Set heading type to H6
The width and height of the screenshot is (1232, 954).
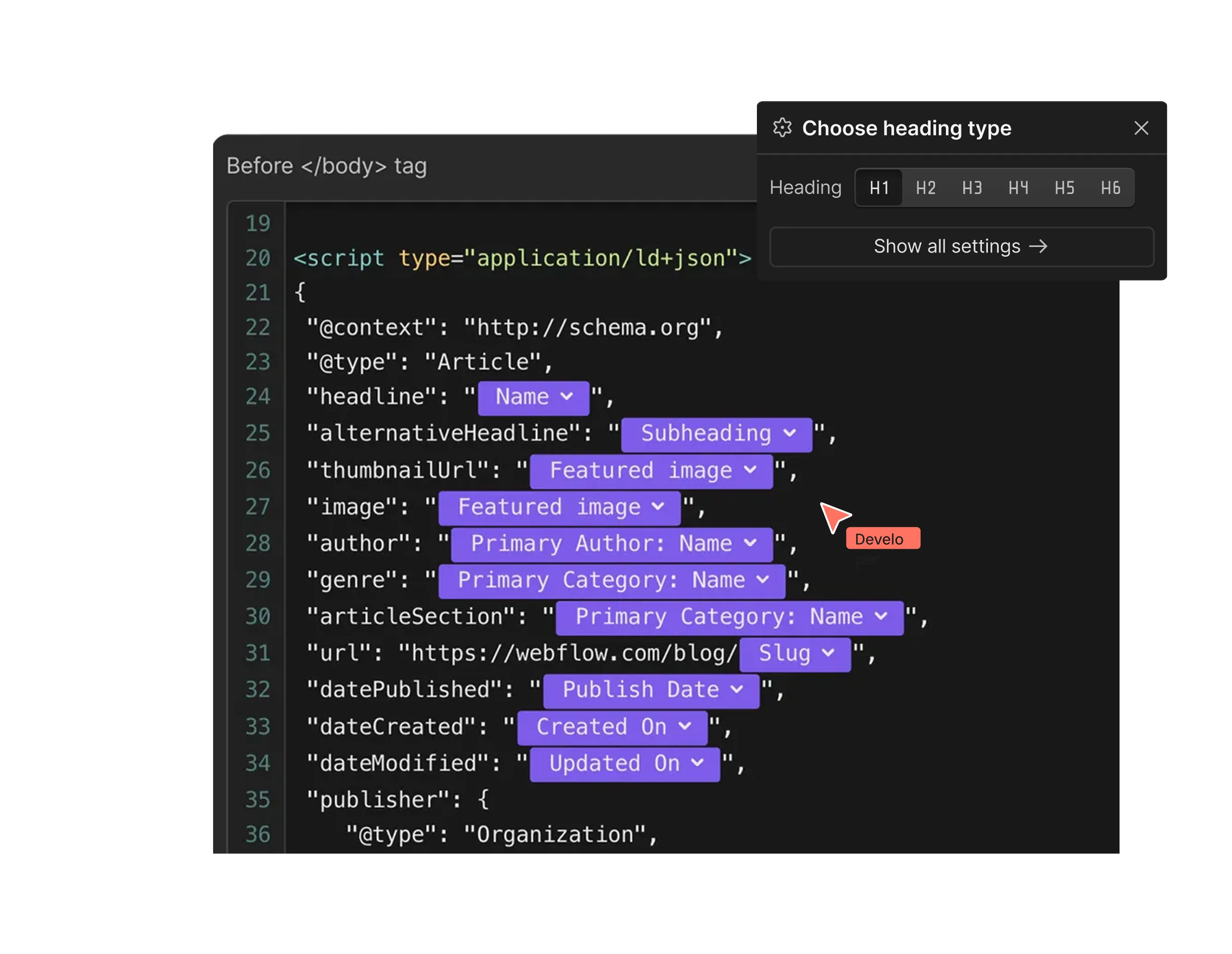1110,188
